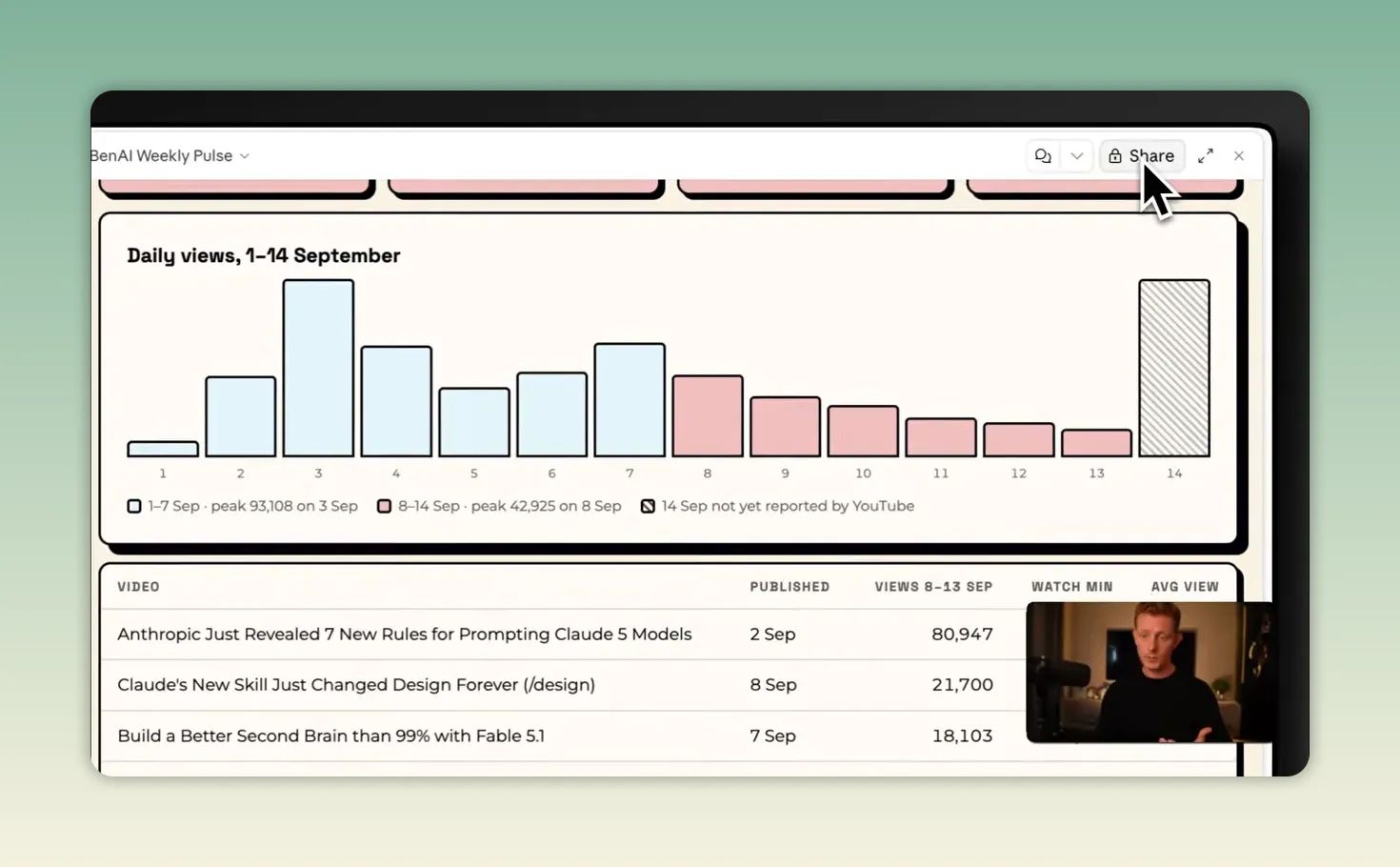Click the bar for 5 September

pyautogui.click(x=474, y=422)
